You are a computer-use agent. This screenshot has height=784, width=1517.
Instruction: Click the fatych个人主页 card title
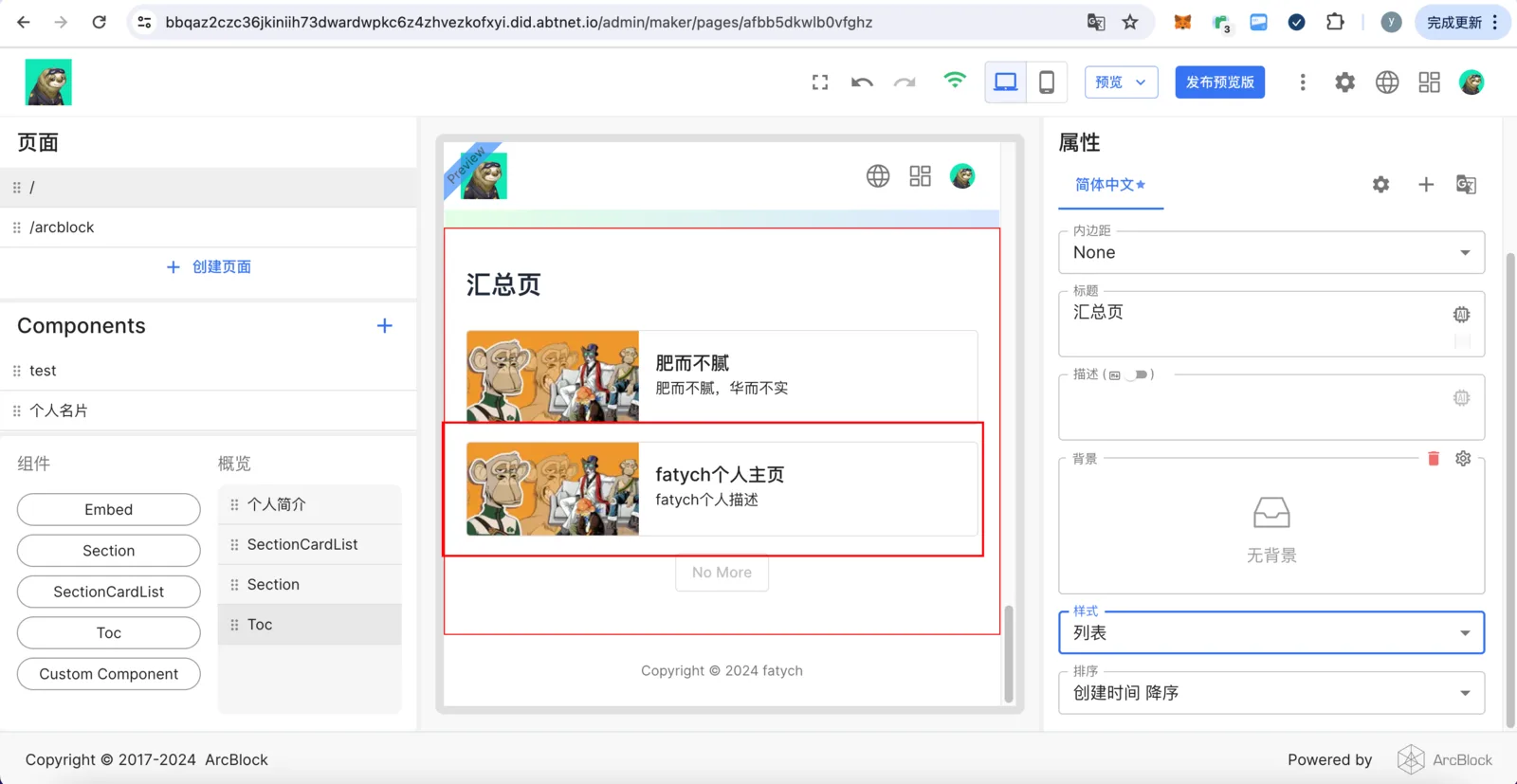click(720, 475)
